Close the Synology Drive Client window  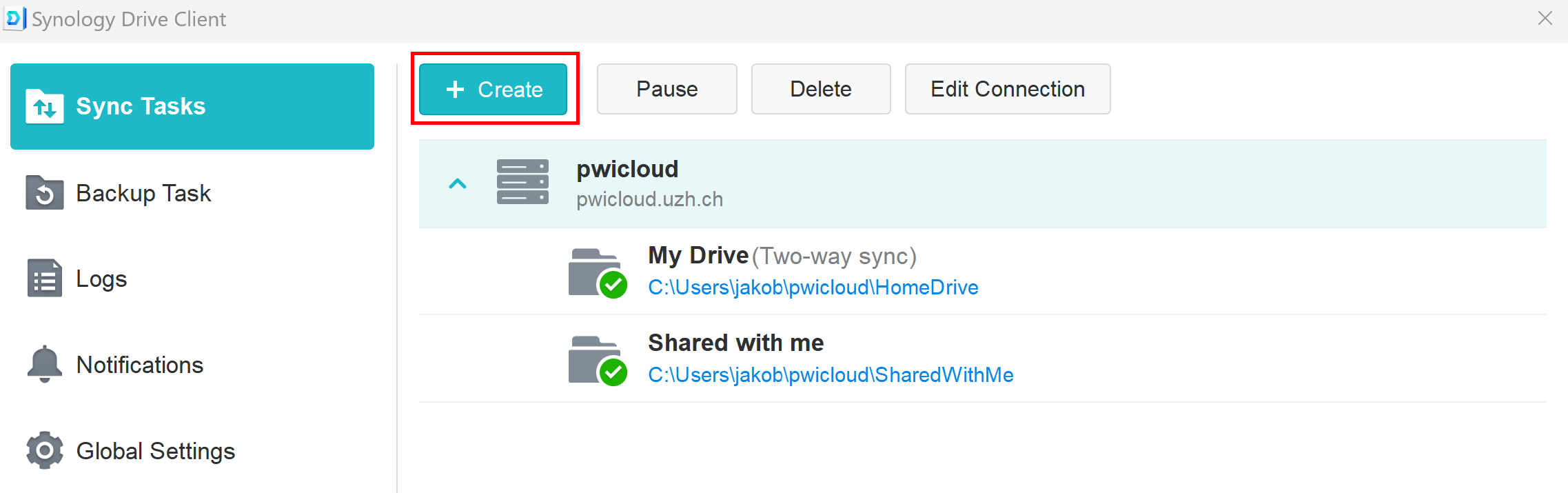[x=1545, y=19]
